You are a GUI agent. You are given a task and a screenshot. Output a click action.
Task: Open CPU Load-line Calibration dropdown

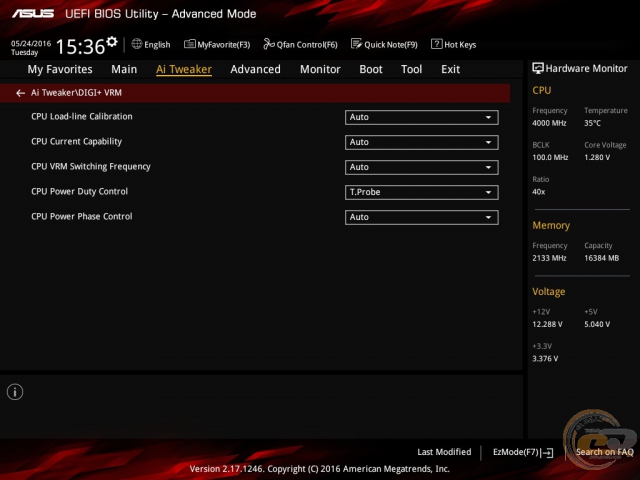(x=422, y=117)
